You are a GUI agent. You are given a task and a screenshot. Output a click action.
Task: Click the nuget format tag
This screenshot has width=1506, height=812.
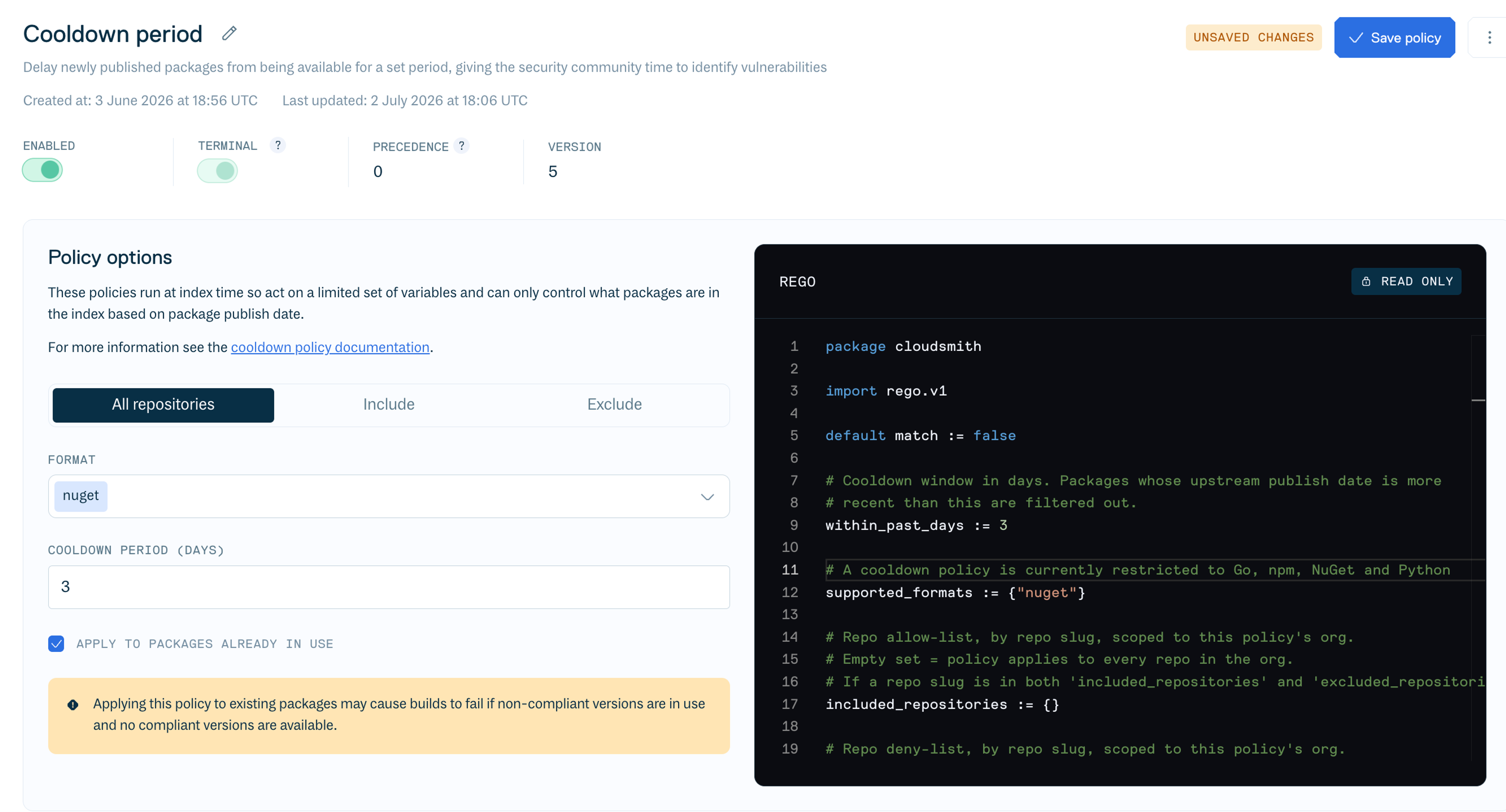81,496
